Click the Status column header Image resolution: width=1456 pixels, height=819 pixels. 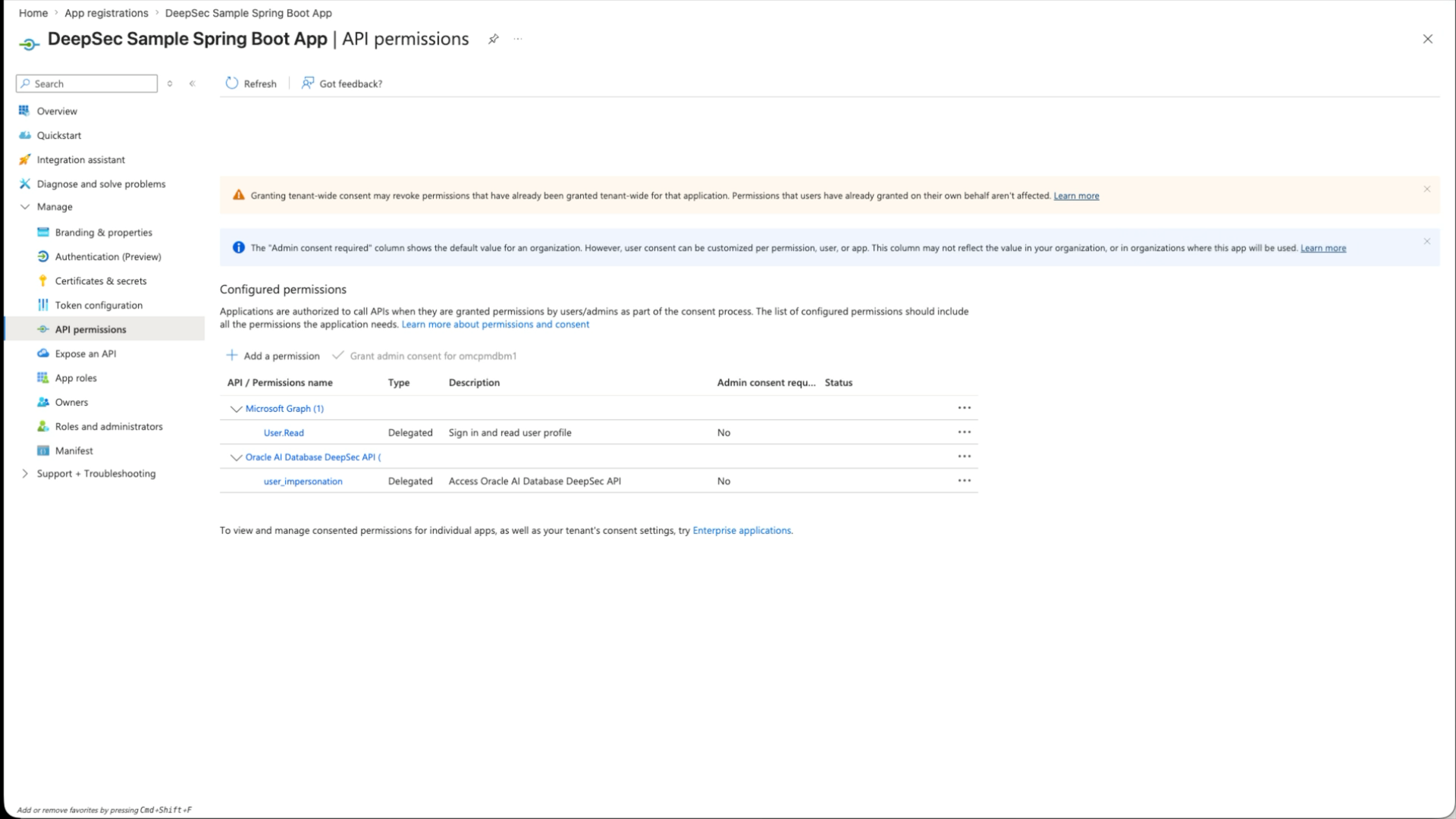[x=839, y=382]
